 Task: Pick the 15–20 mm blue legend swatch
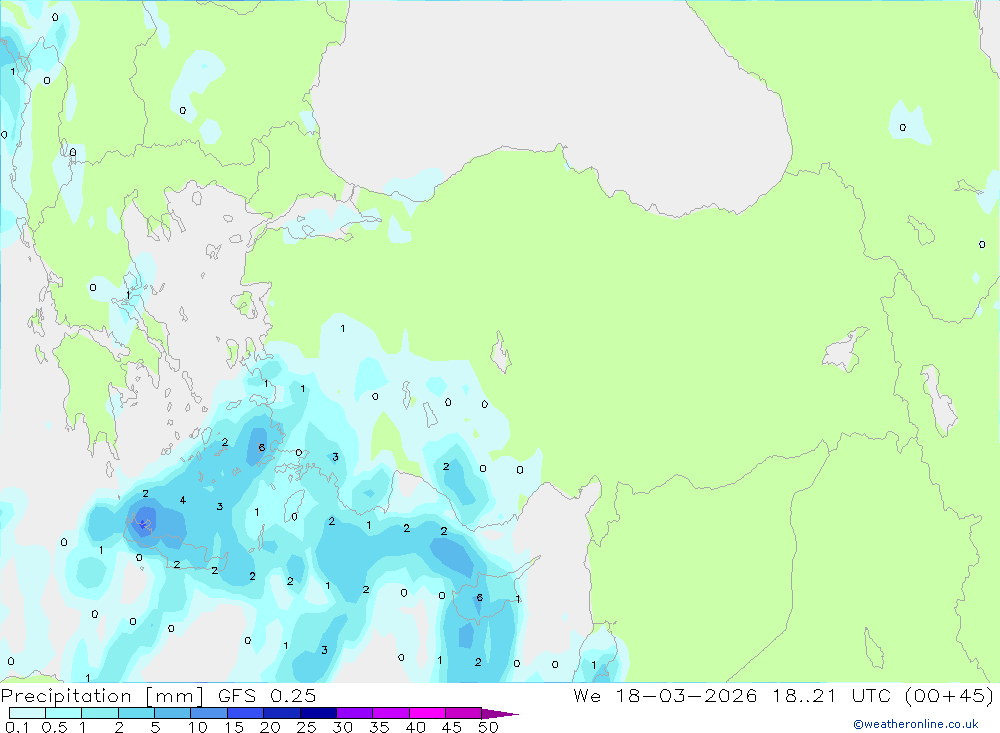pyautogui.click(x=245, y=713)
